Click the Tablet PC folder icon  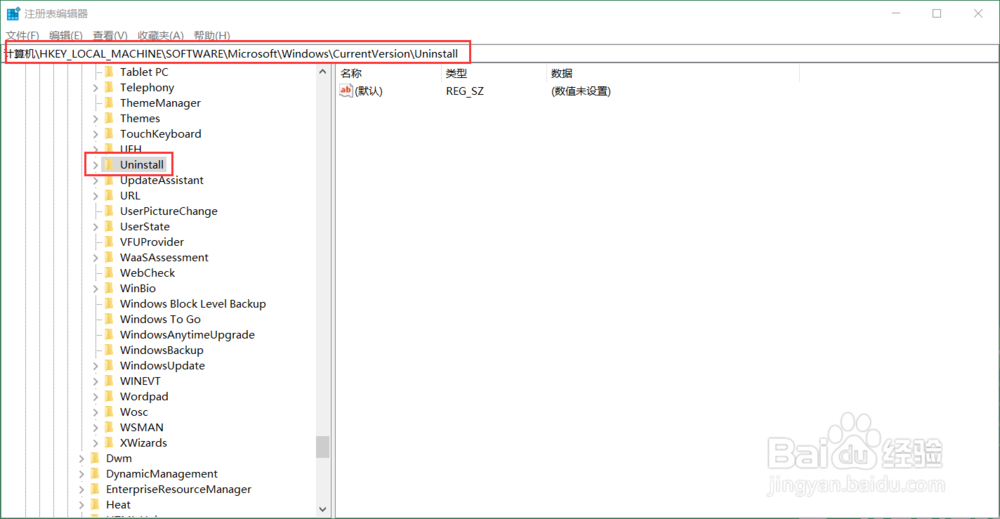click(x=109, y=72)
